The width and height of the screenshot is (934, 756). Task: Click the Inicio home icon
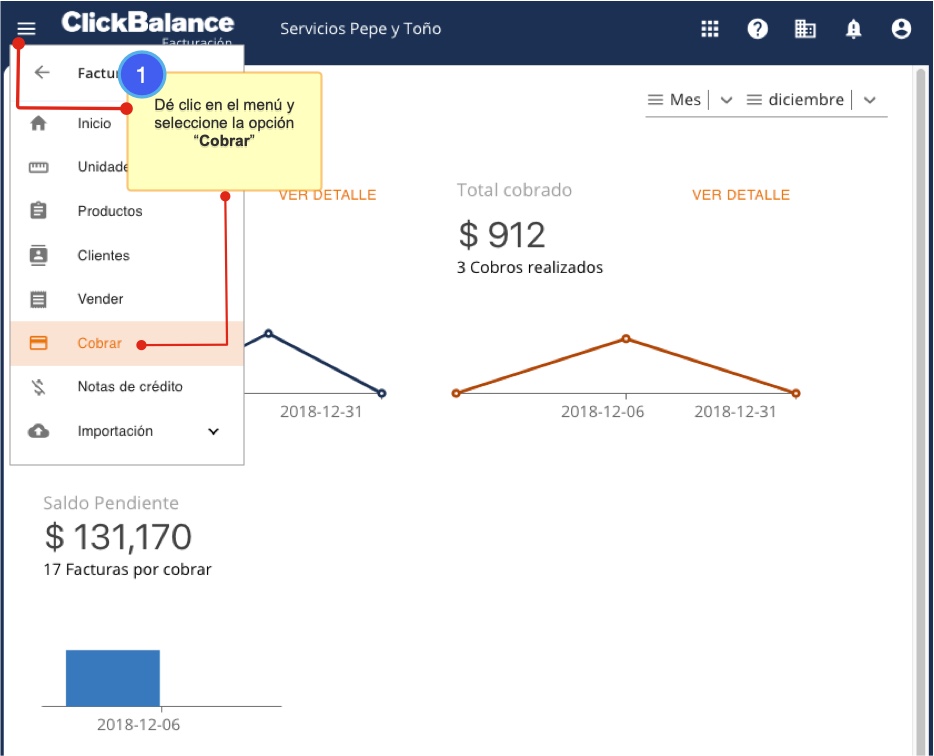click(x=39, y=124)
